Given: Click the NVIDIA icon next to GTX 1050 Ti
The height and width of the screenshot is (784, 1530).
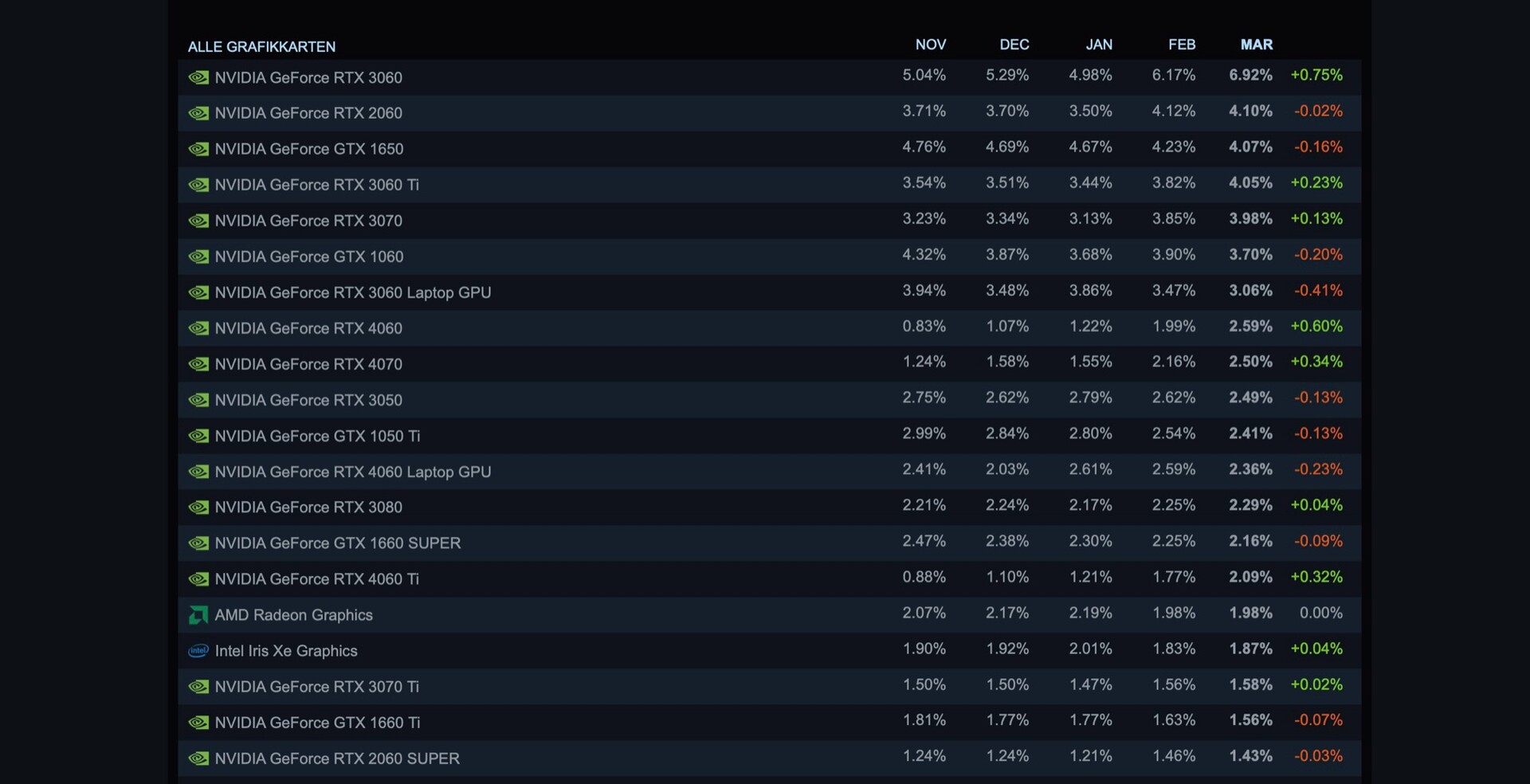Looking at the screenshot, I should (x=198, y=436).
